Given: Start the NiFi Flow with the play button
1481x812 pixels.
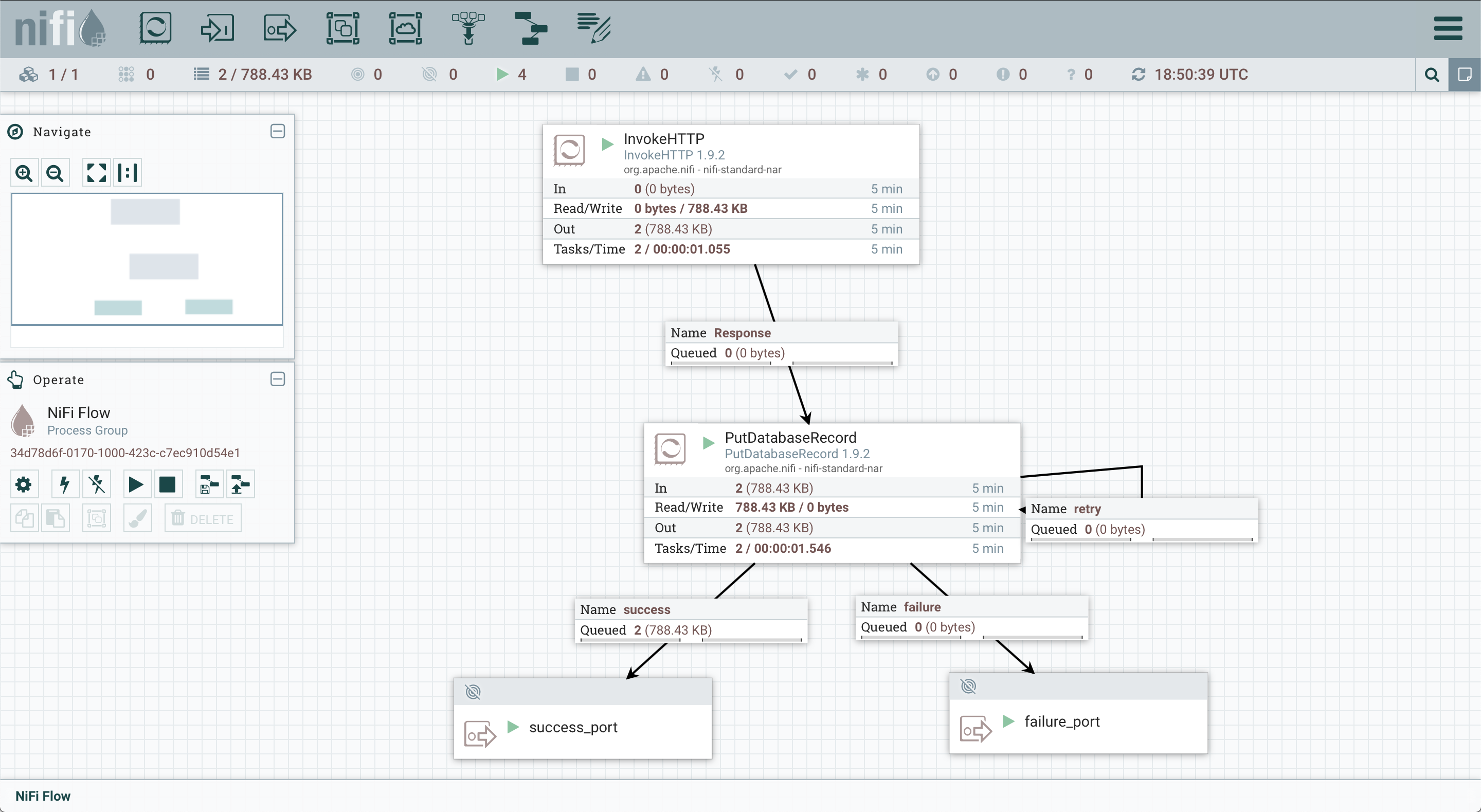Looking at the screenshot, I should coord(135,484).
